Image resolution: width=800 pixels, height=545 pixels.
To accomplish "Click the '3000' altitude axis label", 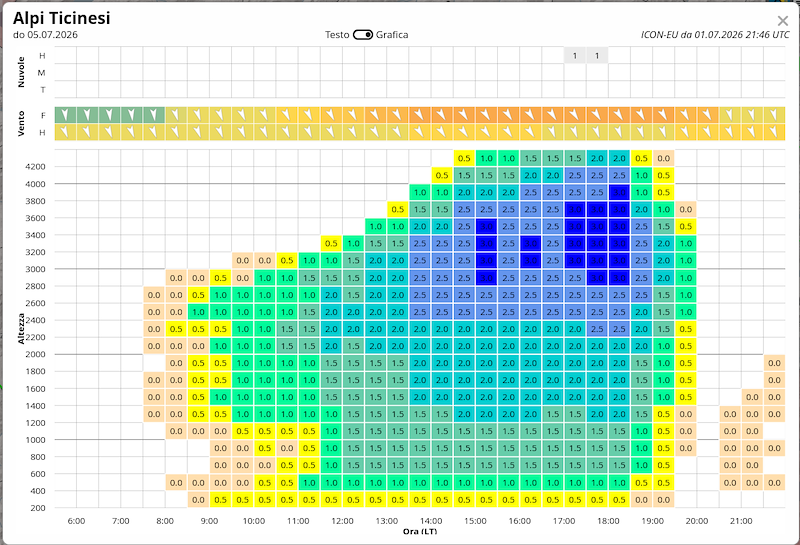I will 35,269.
